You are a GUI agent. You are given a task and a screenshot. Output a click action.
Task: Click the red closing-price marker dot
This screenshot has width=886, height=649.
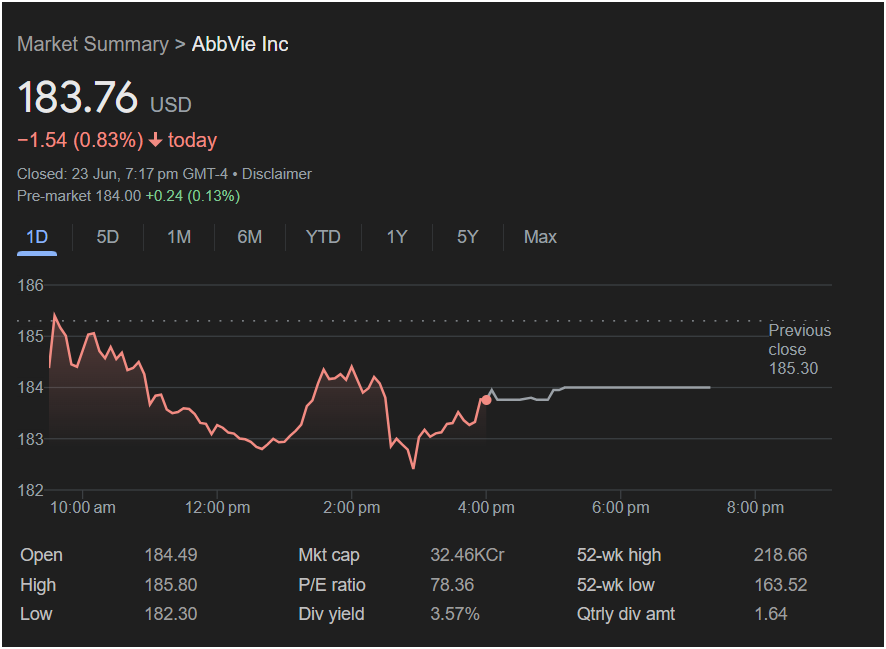coord(486,400)
